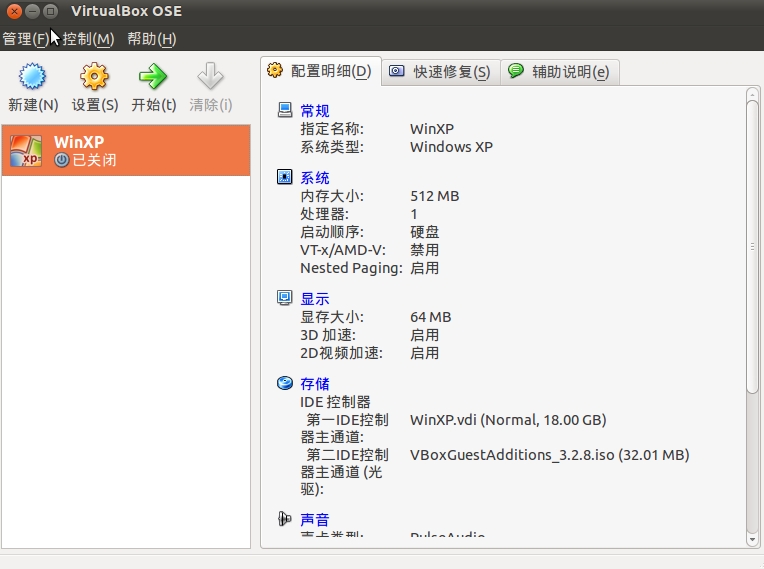This screenshot has width=764, height=569.
Task: Click the VT-x/AMD-V: label
Action: click(x=343, y=250)
